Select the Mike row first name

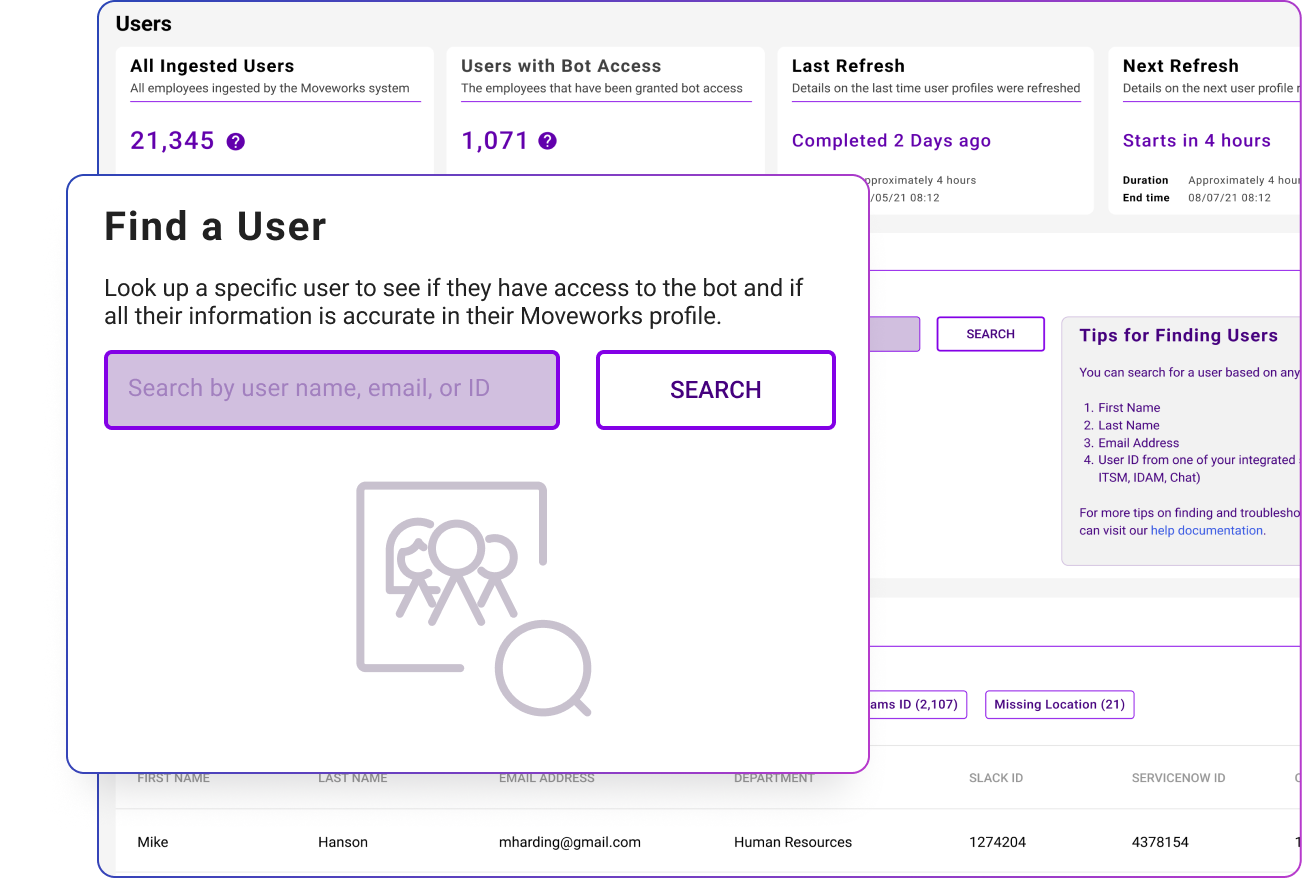(x=153, y=842)
